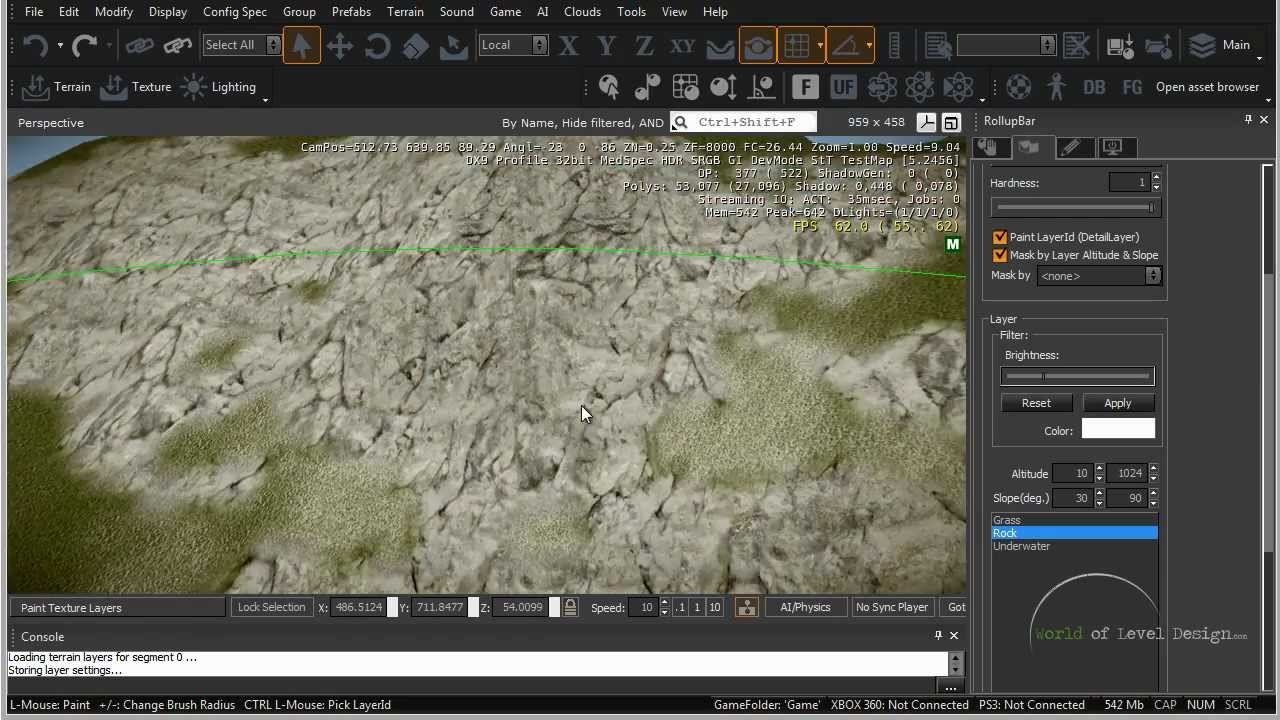1280x720 pixels.
Task: Click the layer Color swatch
Action: click(x=1118, y=430)
